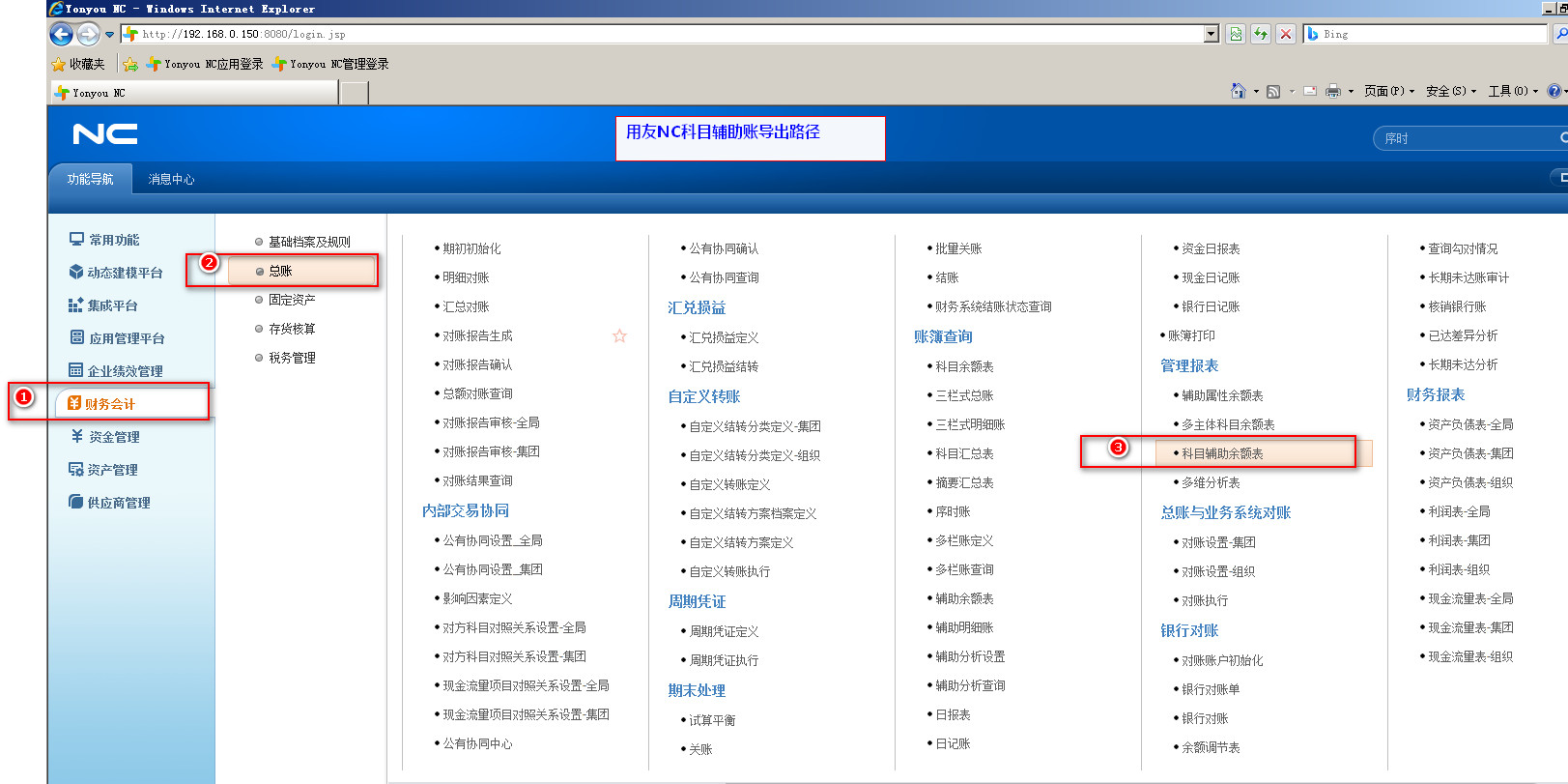Click the browser Back arrow button
The height and width of the screenshot is (784, 1568).
click(61, 35)
